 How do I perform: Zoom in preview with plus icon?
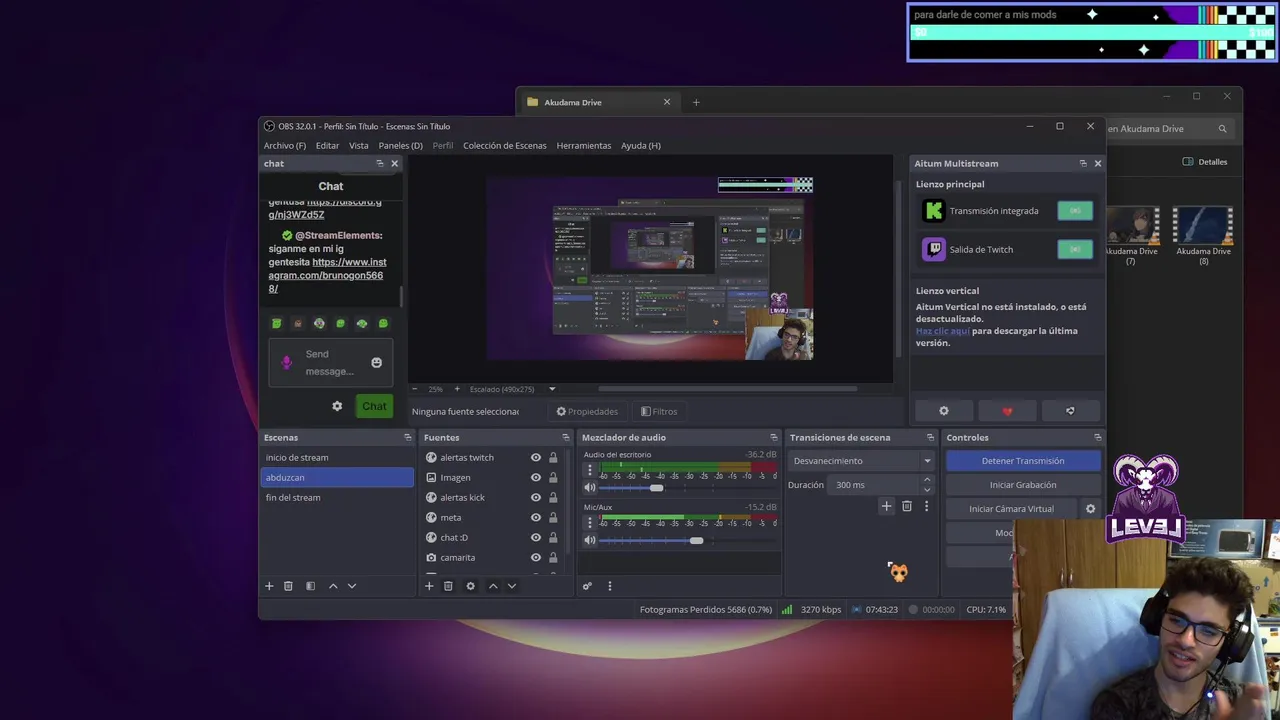point(457,389)
